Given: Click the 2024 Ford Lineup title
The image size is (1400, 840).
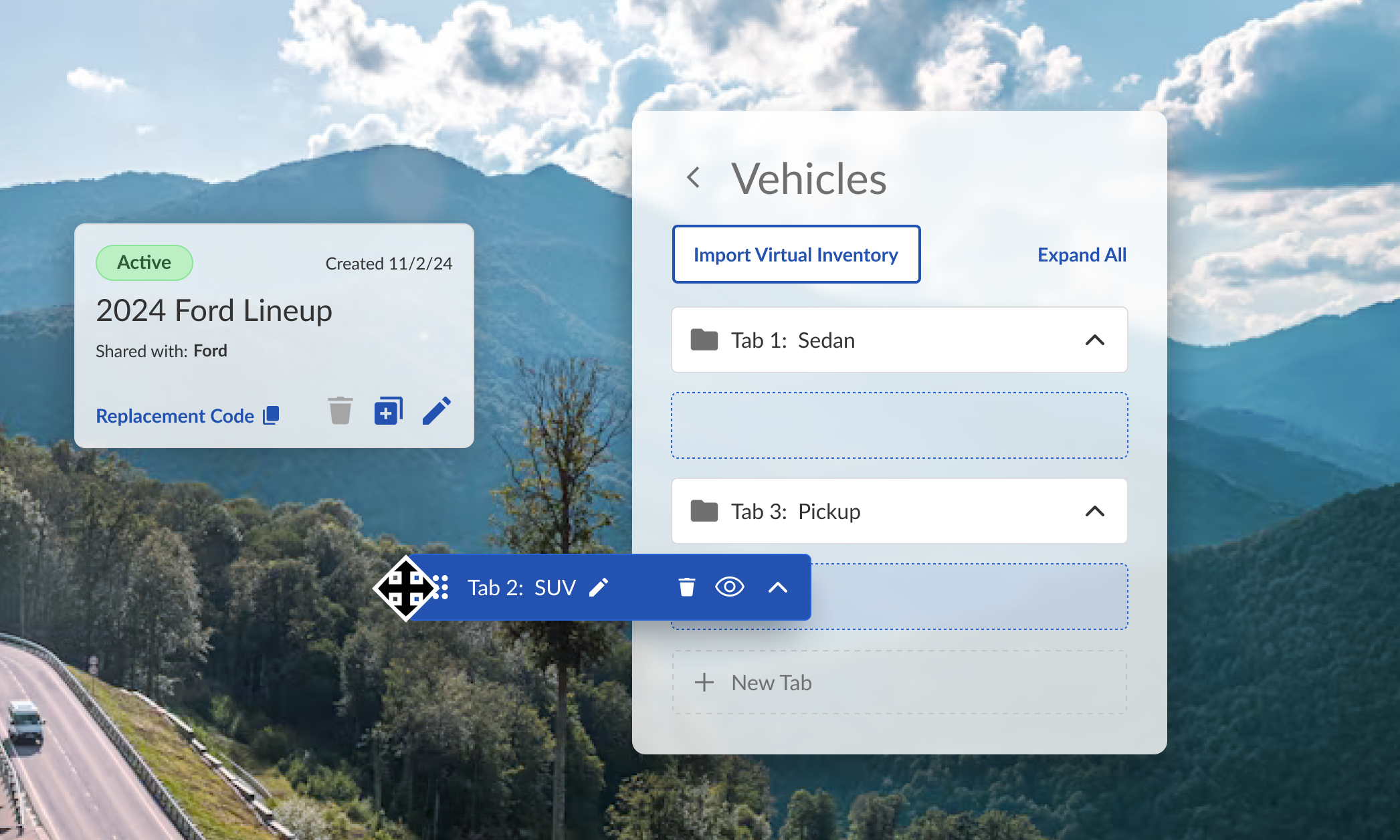Looking at the screenshot, I should (214, 310).
